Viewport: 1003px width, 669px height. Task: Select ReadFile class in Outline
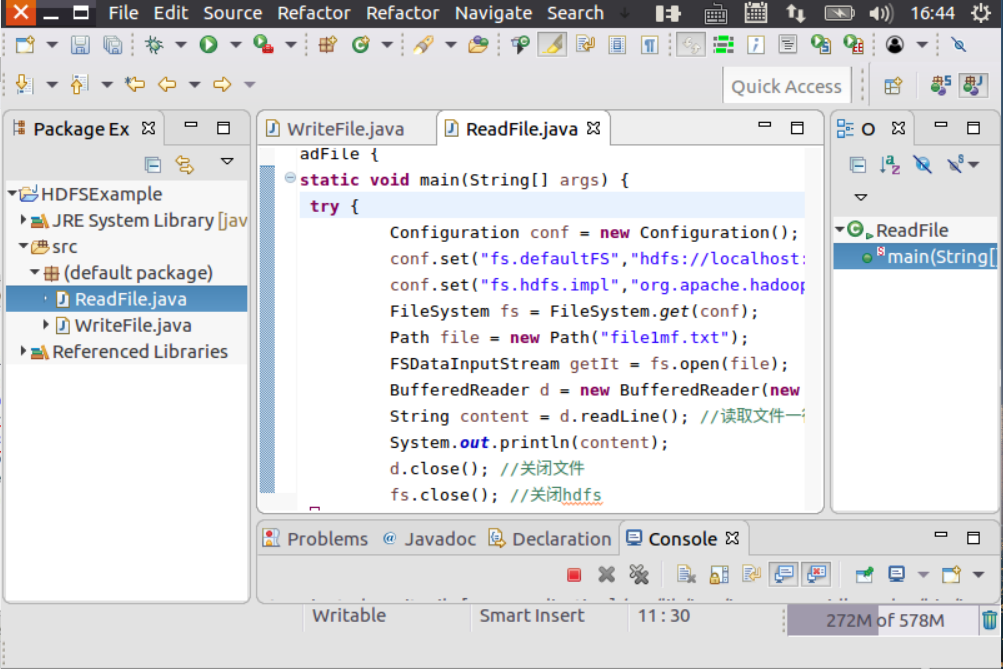click(x=912, y=230)
